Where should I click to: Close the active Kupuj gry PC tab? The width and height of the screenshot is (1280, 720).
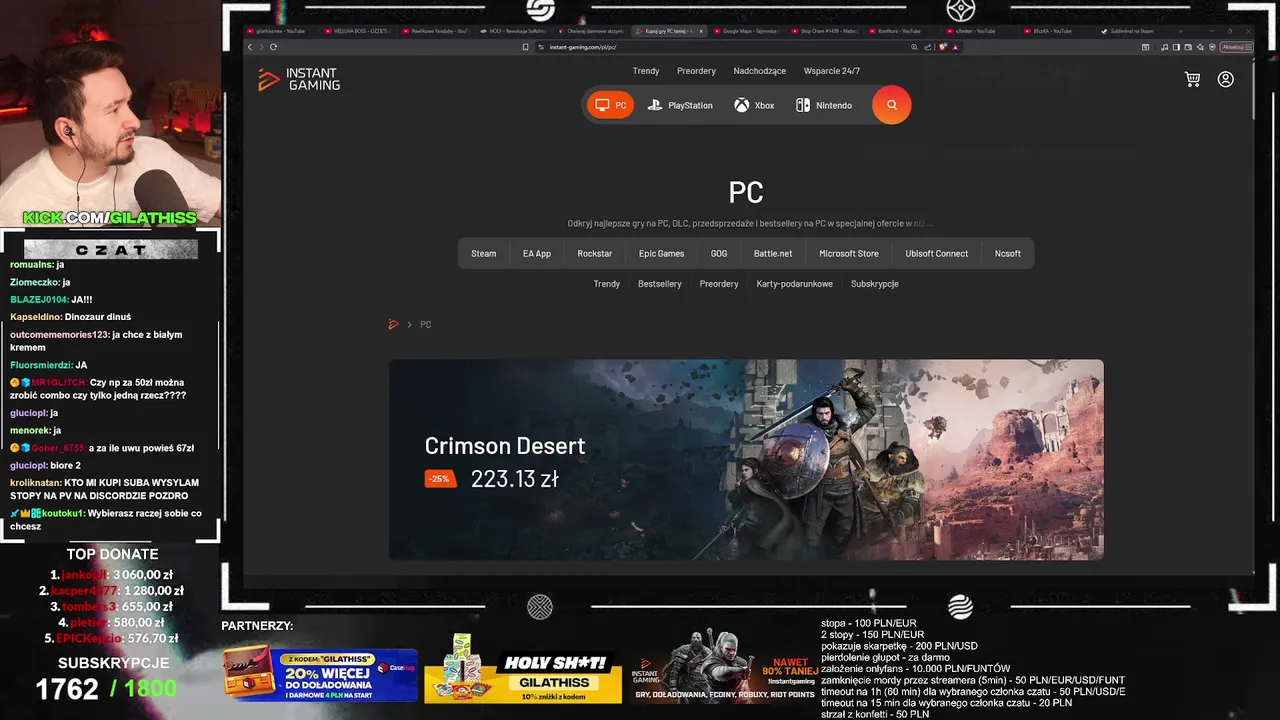click(x=701, y=31)
